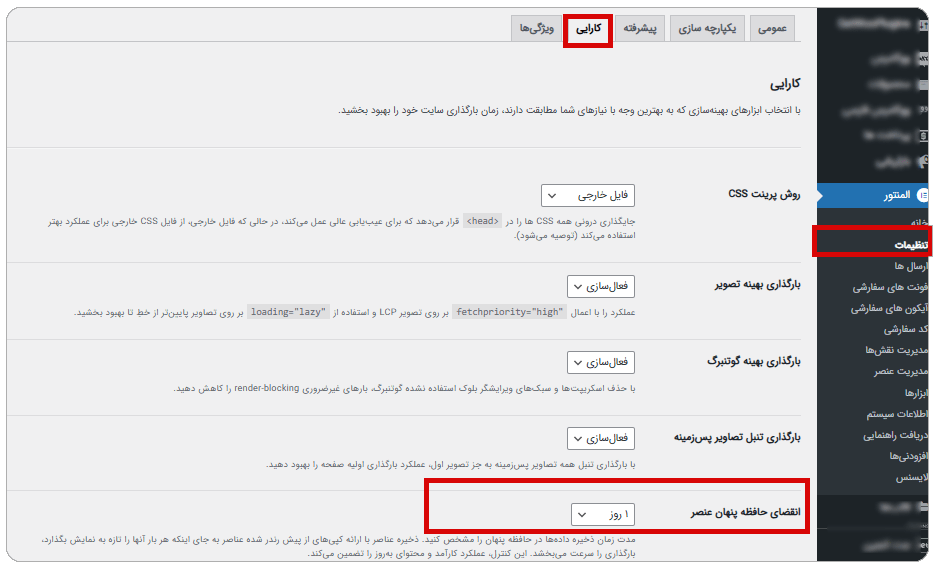Open the المنتور sidebar menu
This screenshot has height=566, width=938.
click(x=873, y=195)
